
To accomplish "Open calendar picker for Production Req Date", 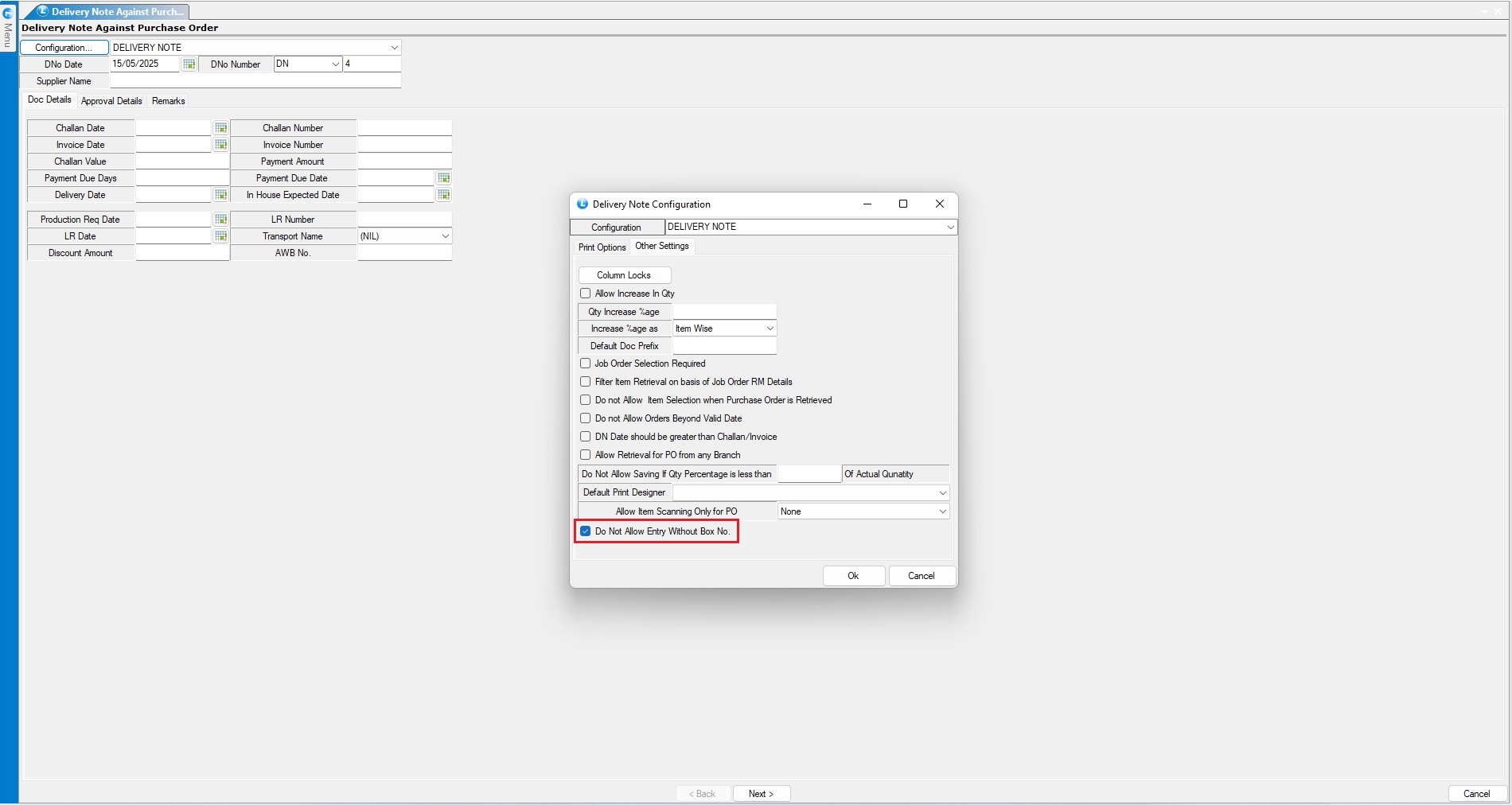I will (220, 220).
